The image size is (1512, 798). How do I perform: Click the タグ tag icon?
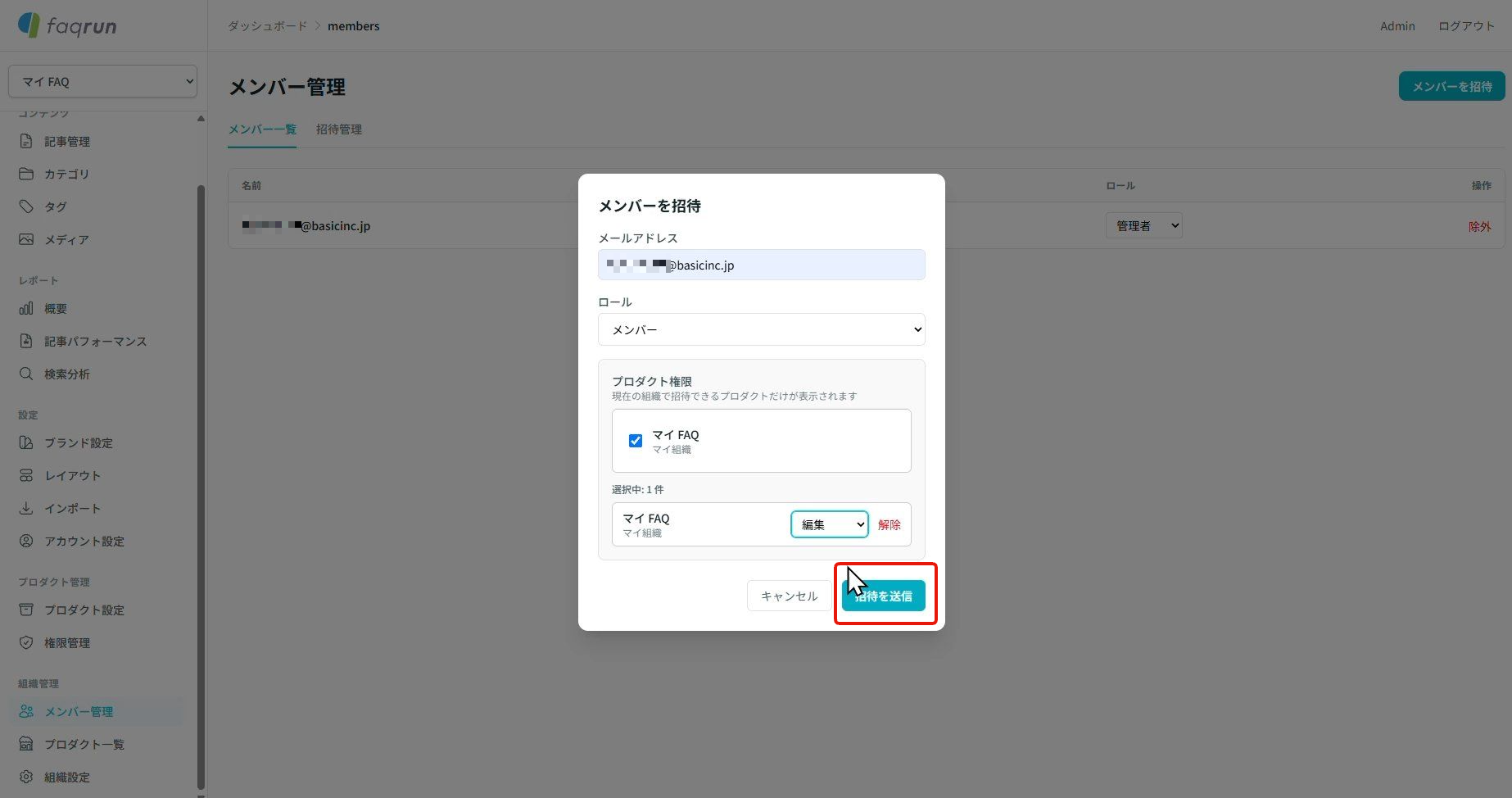point(26,206)
